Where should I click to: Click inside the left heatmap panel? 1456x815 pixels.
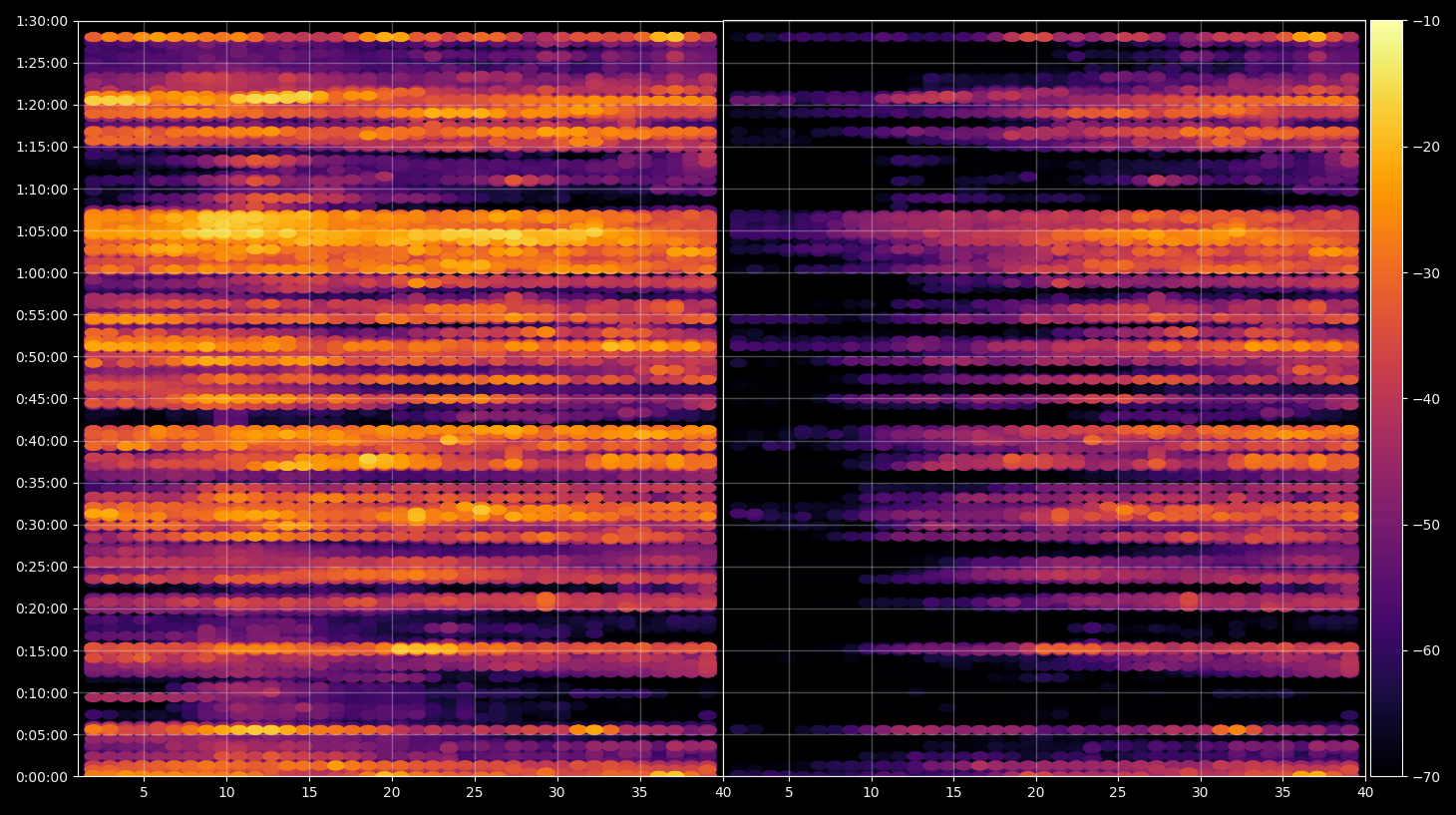(x=400, y=399)
